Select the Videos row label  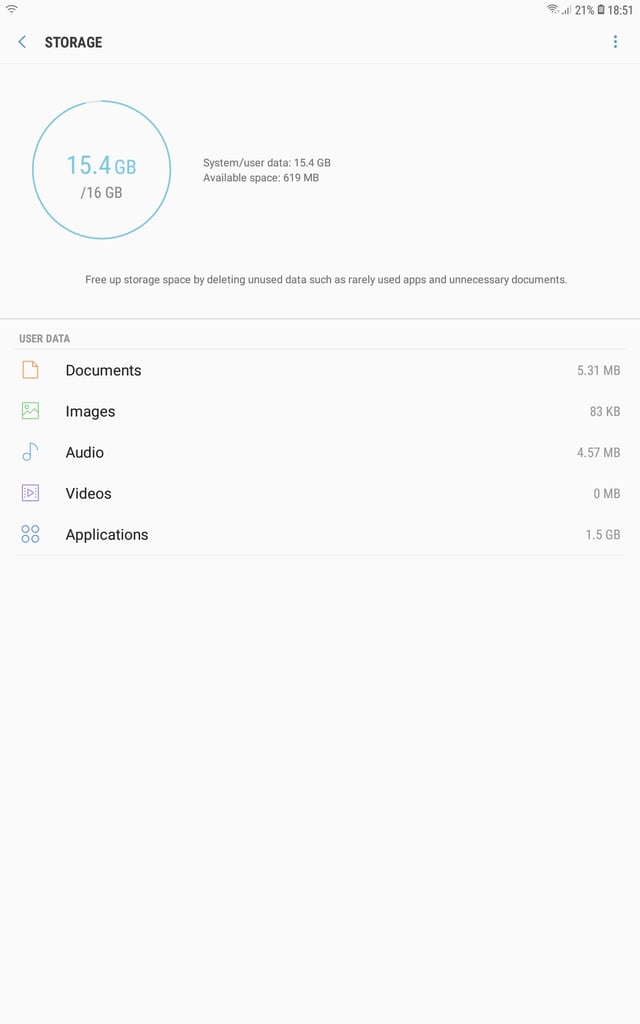88,494
